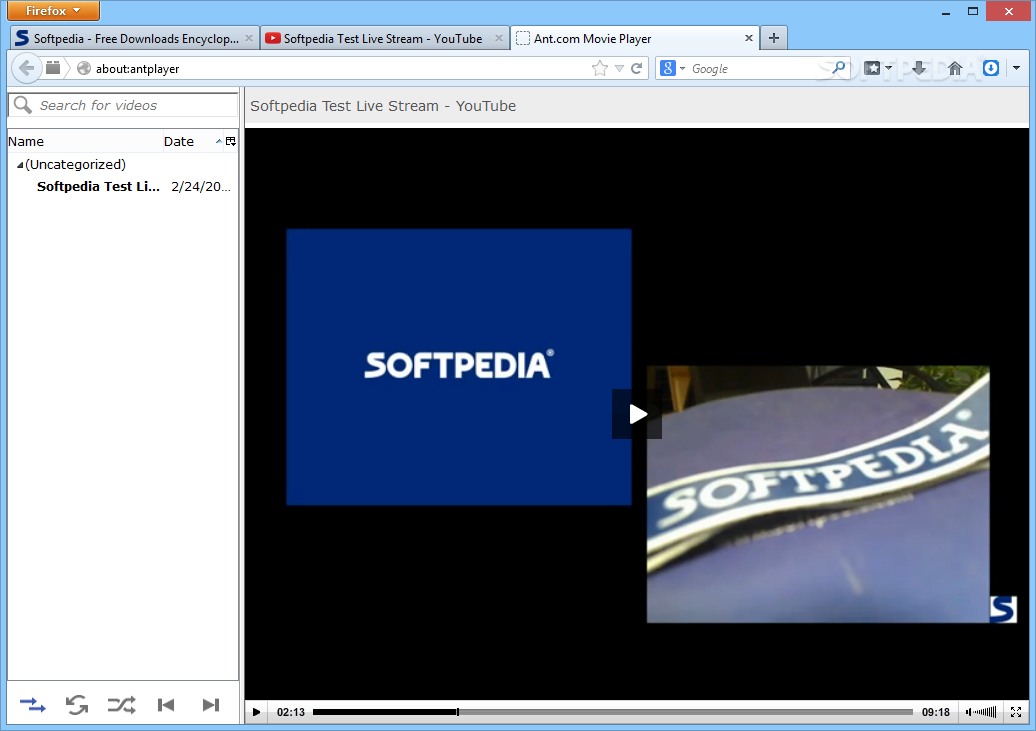Click the 09:18 total duration
This screenshot has width=1036, height=731.
[x=936, y=712]
